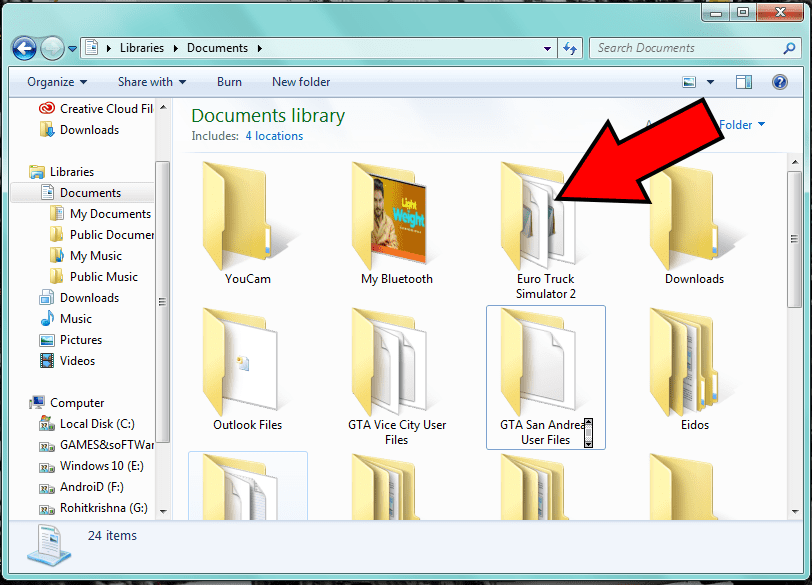The height and width of the screenshot is (585, 812).
Task: Select Downloads under Favorites in the sidebar
Action: (x=79, y=130)
